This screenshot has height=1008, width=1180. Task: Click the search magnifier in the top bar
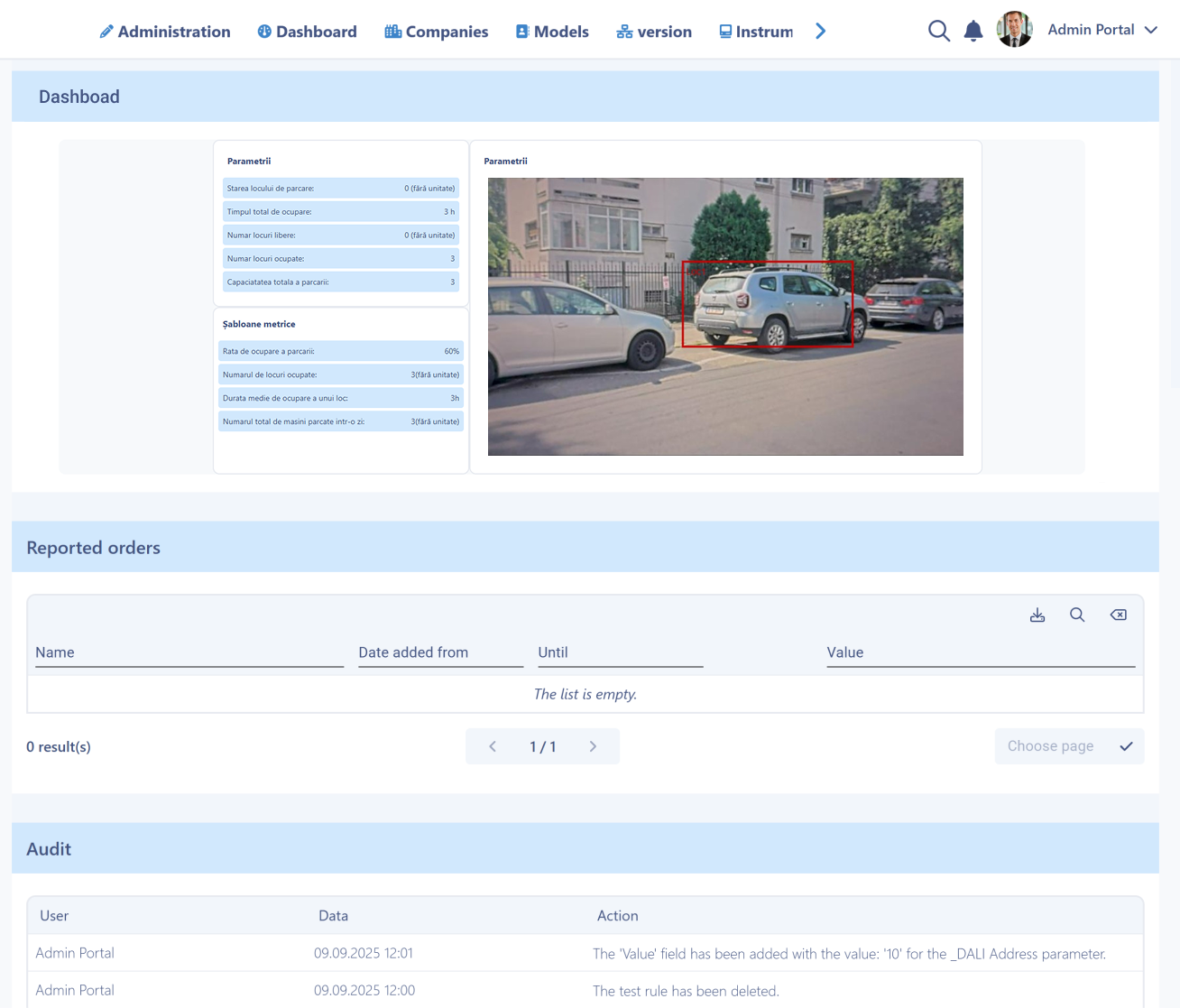pos(938,32)
